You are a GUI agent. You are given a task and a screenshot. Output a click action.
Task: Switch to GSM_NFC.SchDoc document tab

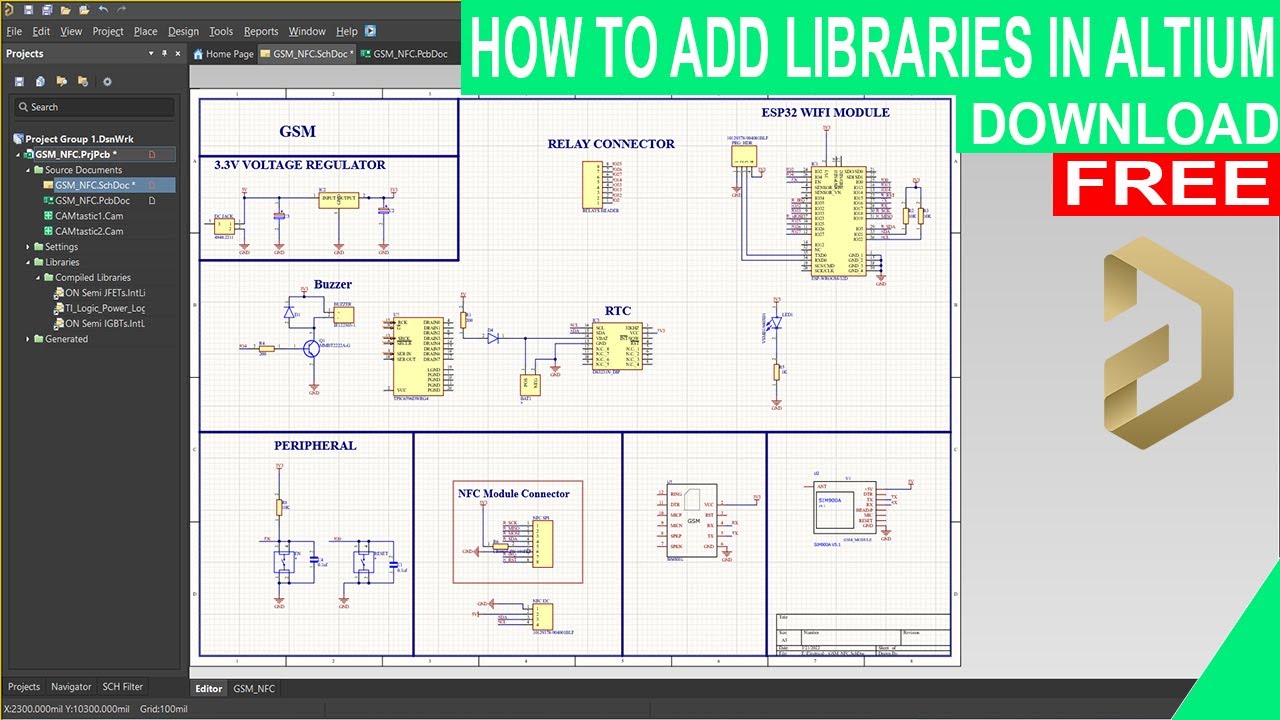[307, 54]
